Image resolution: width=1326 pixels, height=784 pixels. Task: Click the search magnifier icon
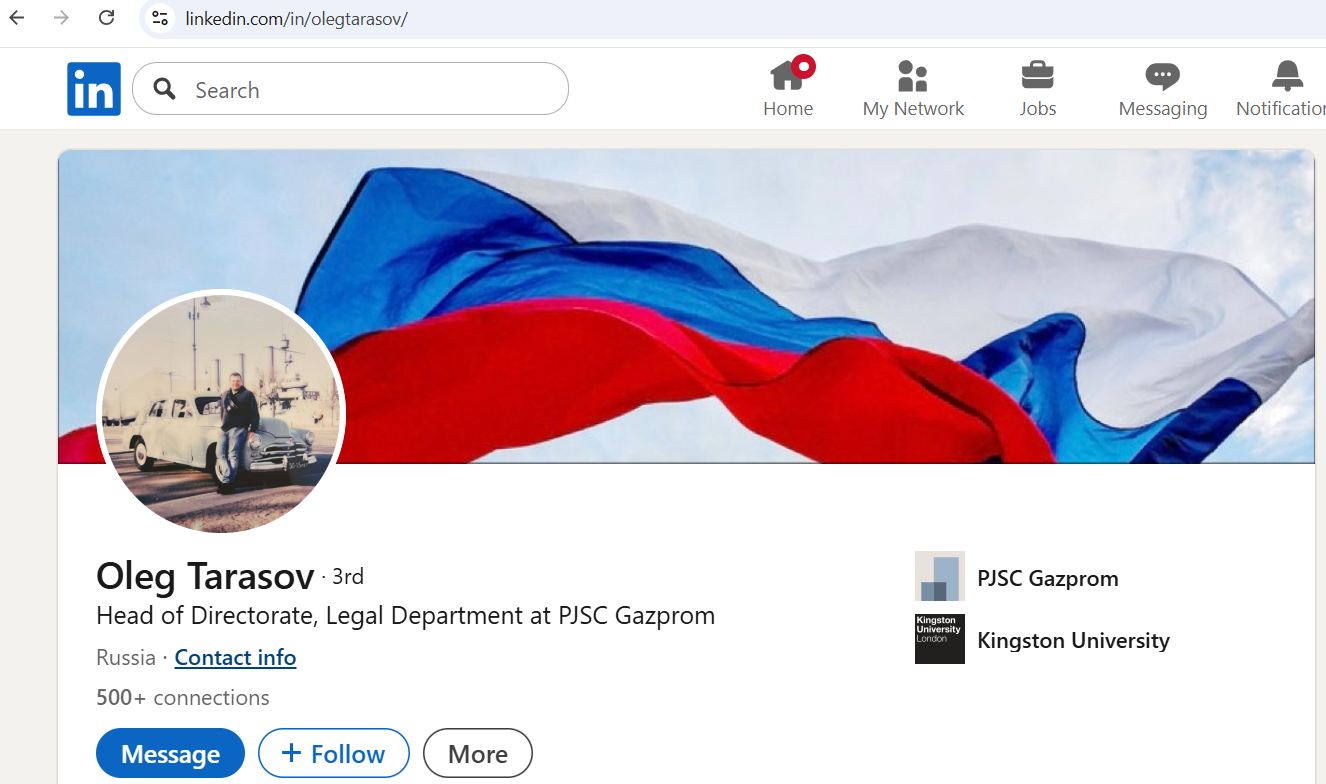[165, 89]
